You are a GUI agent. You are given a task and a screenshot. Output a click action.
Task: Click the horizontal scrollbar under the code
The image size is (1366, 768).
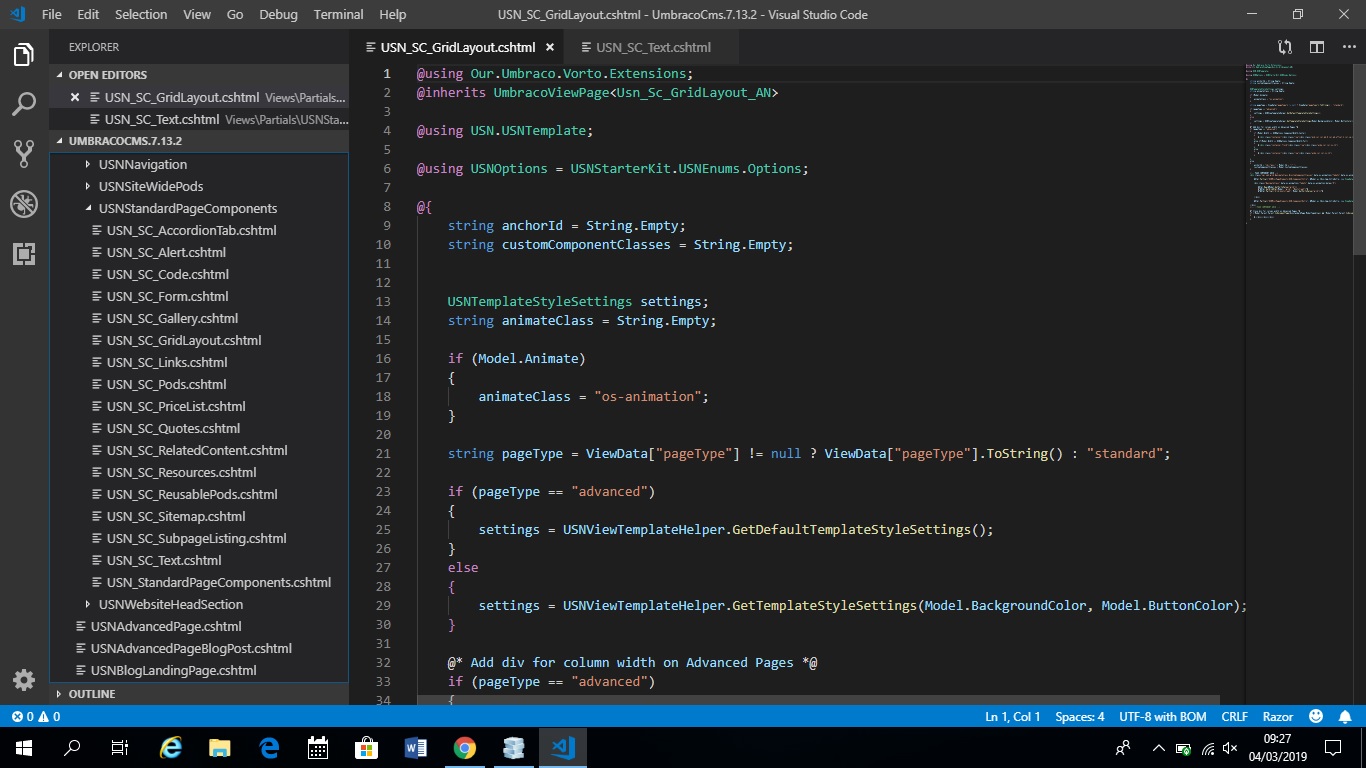(x=818, y=700)
